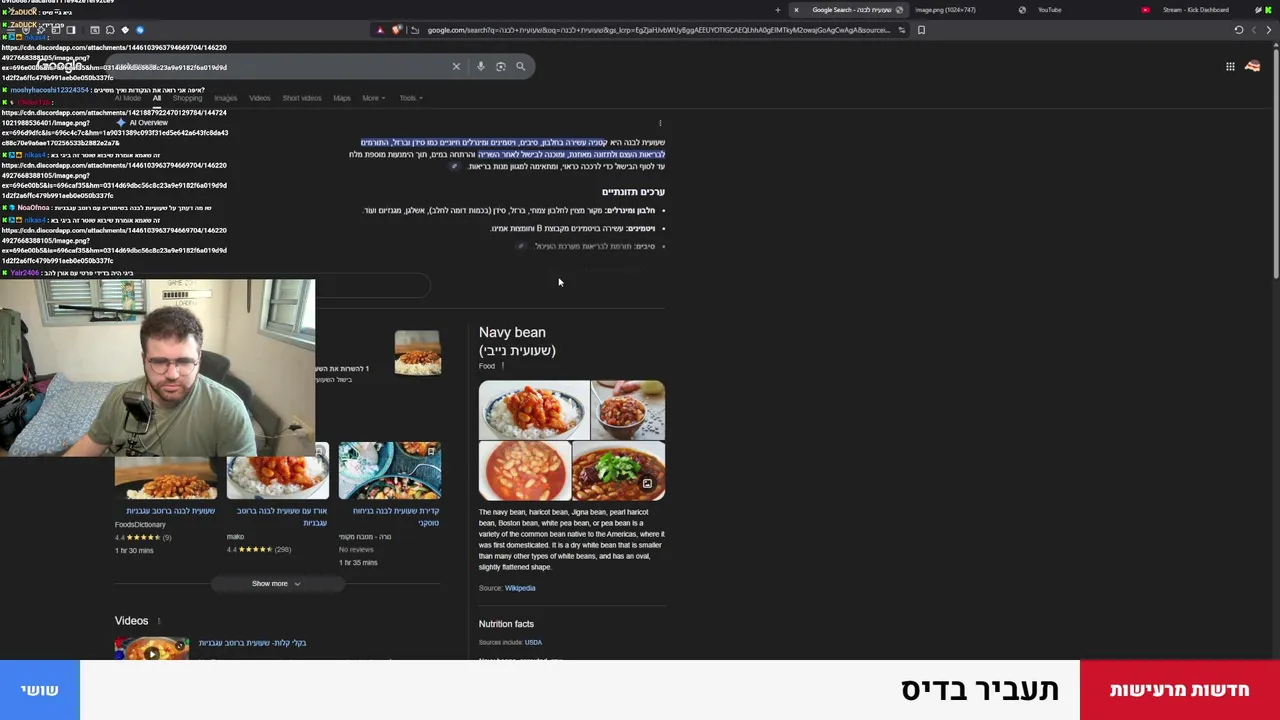The width and height of the screenshot is (1280, 720).
Task: Select Maps search tab
Action: point(342,98)
